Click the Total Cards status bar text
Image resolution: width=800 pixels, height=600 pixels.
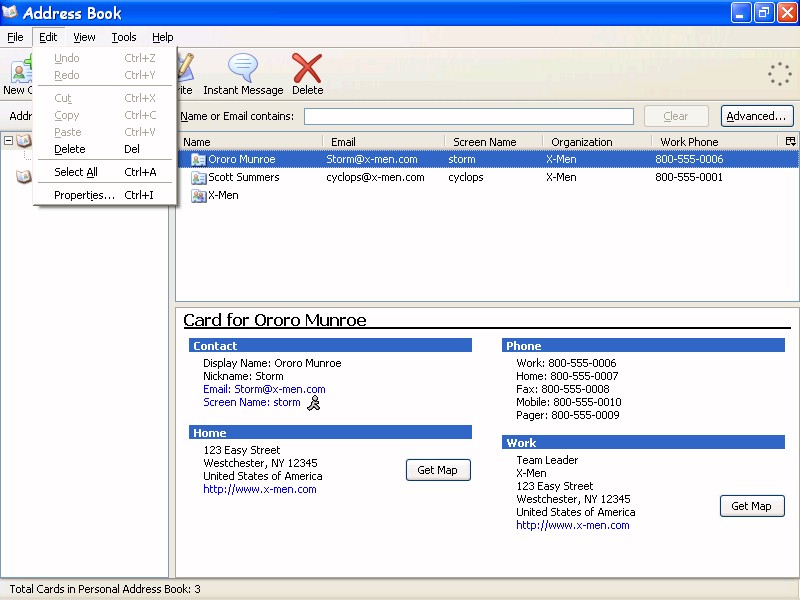pyautogui.click(x=105, y=589)
